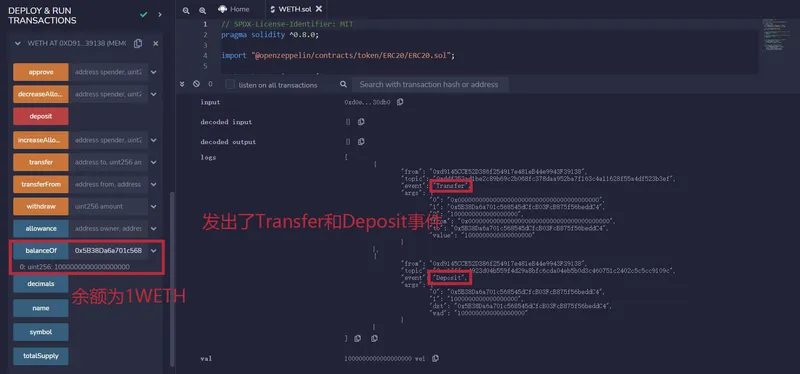This screenshot has width=800, height=374.
Task: Copy the decoded input value
Action: coord(361,122)
